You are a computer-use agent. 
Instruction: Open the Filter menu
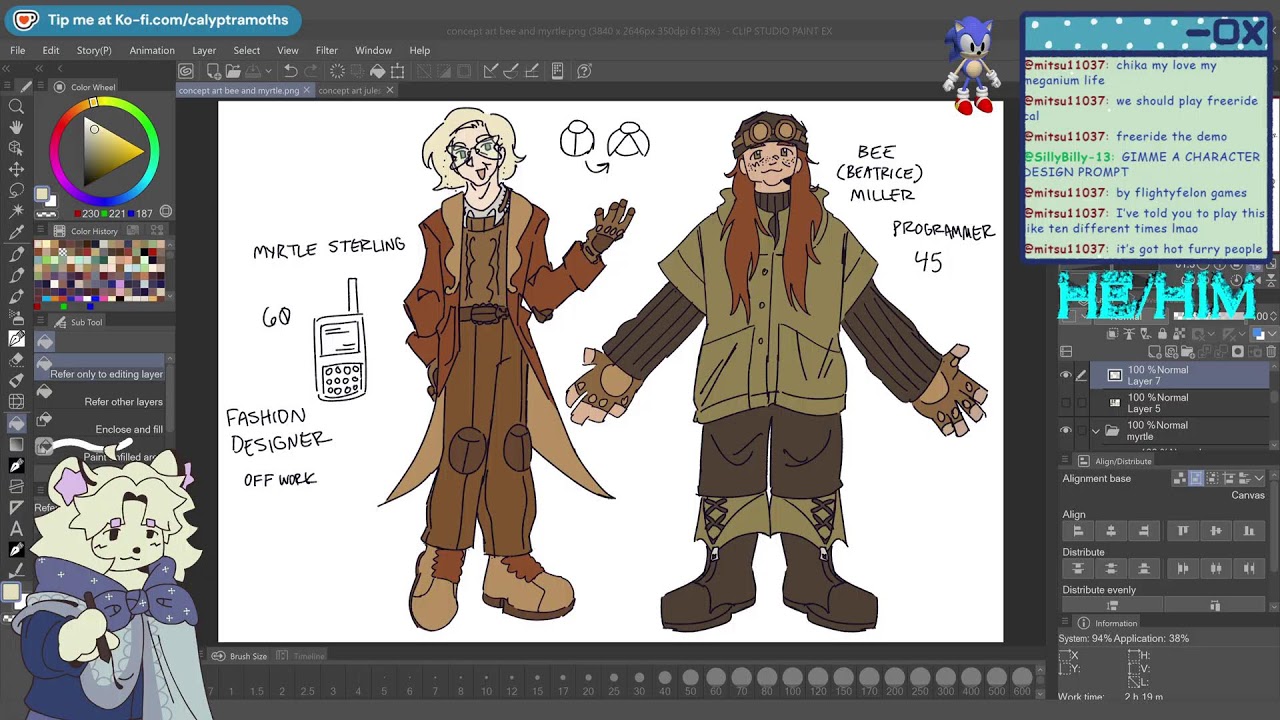point(327,50)
